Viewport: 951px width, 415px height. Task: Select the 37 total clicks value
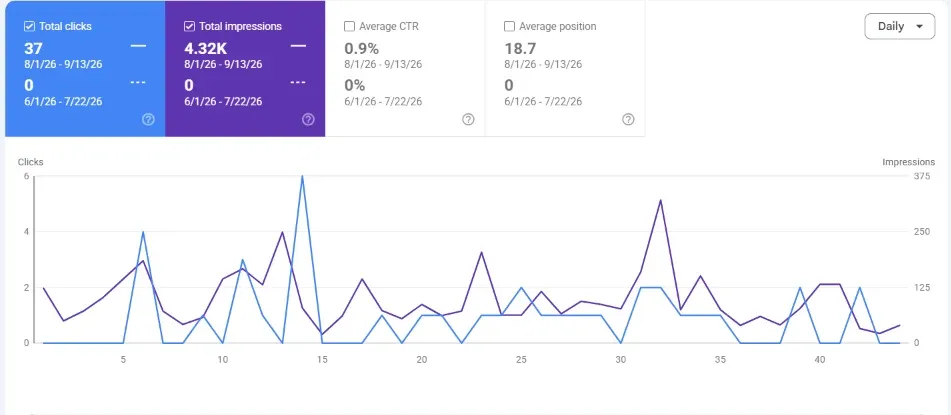click(x=33, y=49)
